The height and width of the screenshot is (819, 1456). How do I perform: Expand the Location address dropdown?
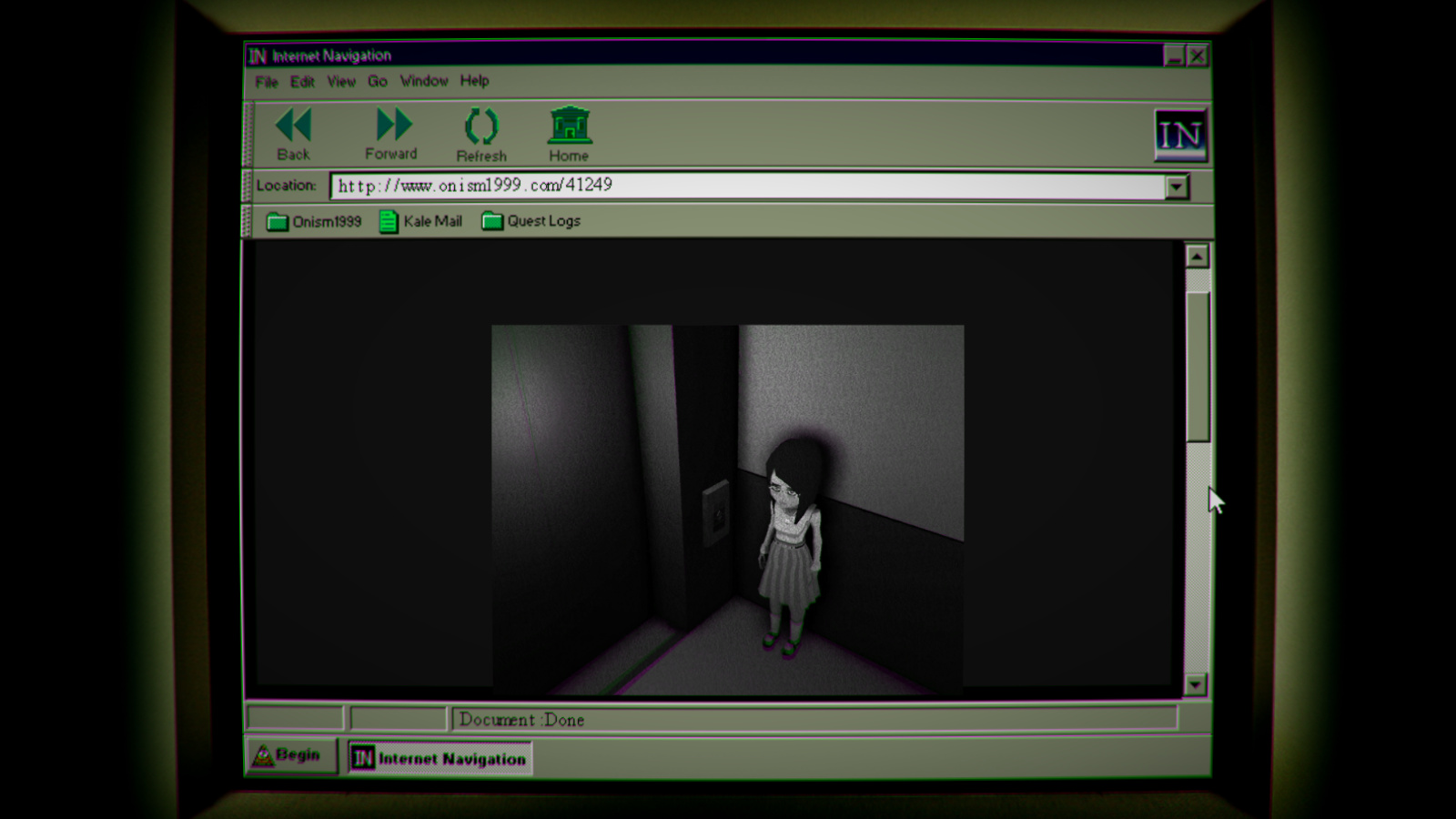(x=1177, y=187)
